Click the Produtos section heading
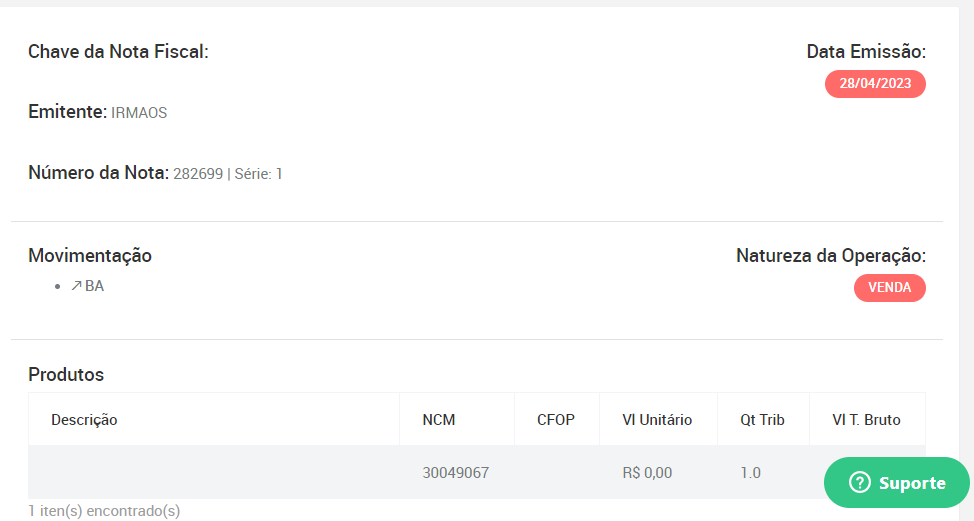Screen dimensions: 974x521 66,374
